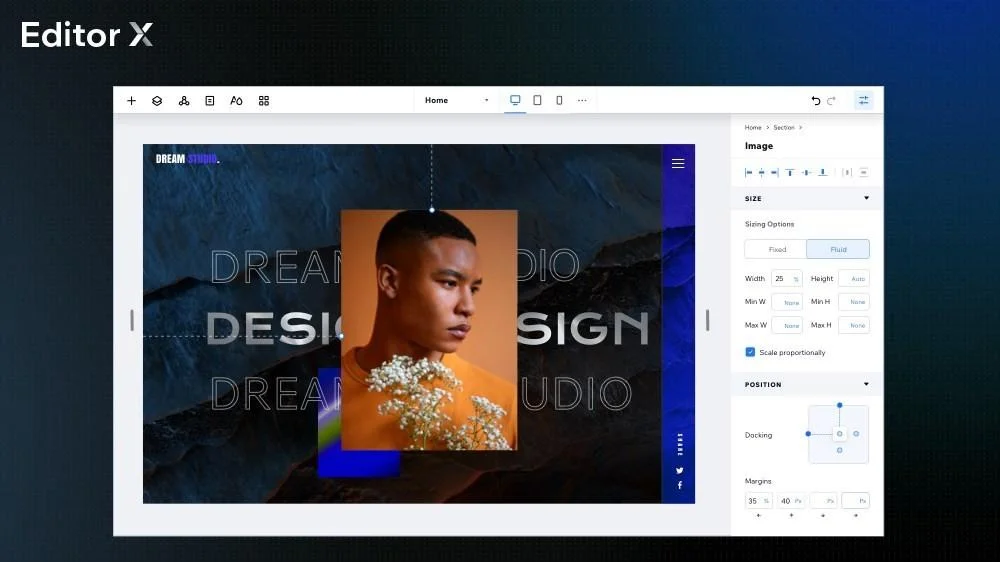Open the Layers panel icon

(157, 101)
